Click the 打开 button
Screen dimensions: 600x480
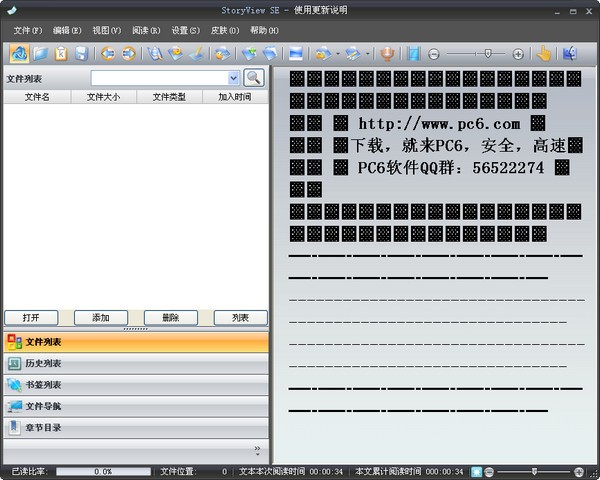pyautogui.click(x=31, y=317)
